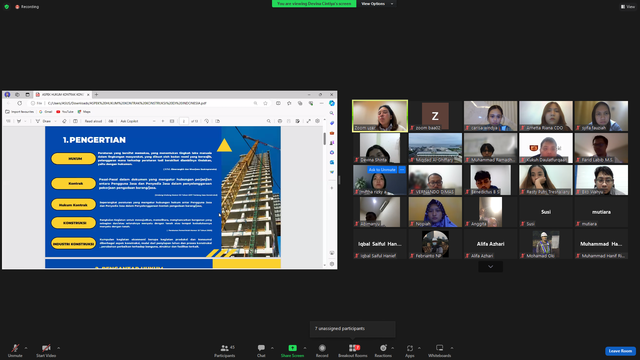Click the green "You are viewing" banner
Viewport: 640px width, 360px height.
pos(314,4)
